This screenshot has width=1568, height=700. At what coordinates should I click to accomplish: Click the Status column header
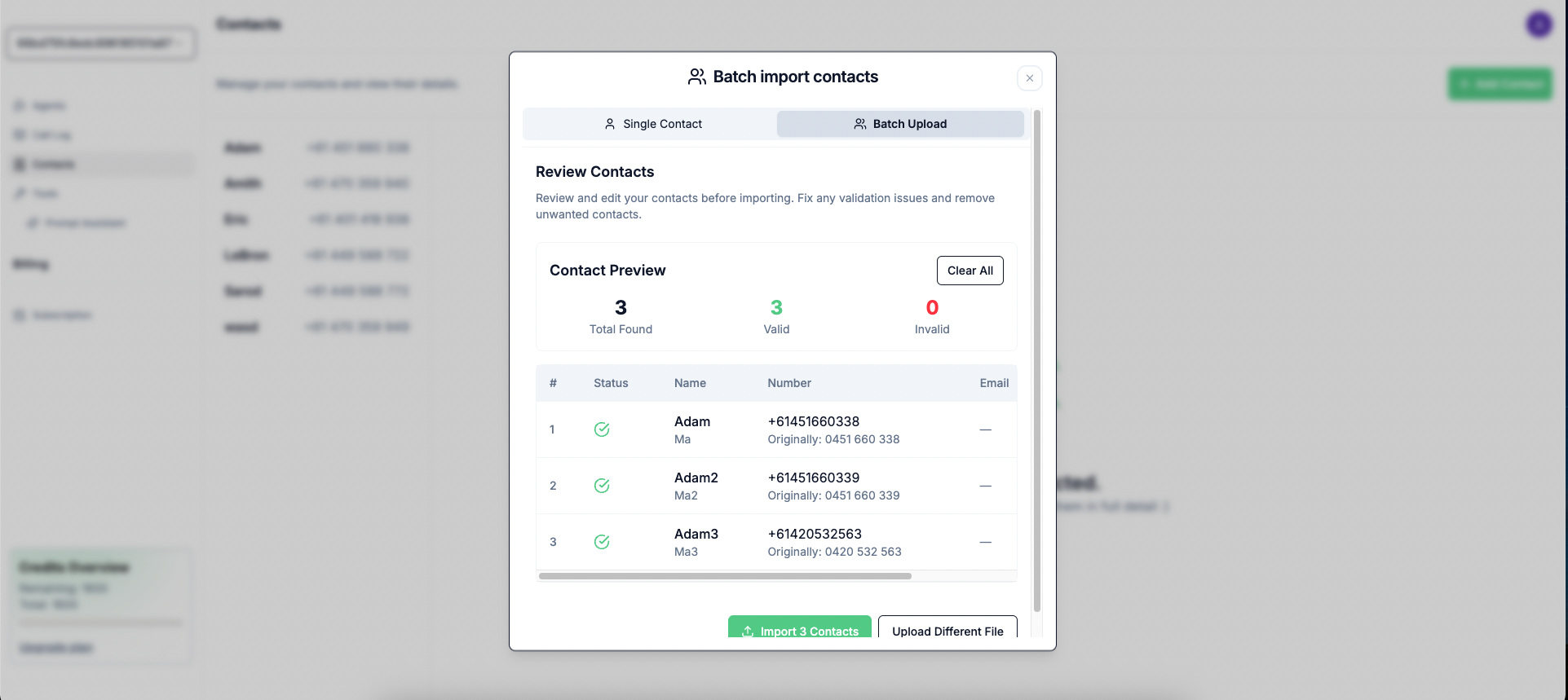tap(611, 383)
